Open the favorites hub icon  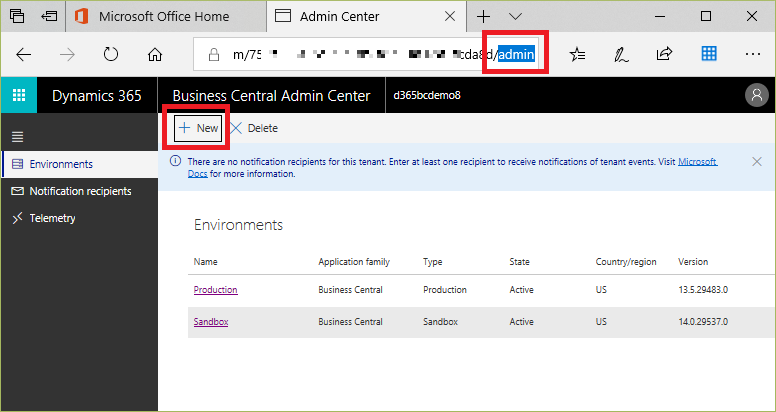(577, 54)
